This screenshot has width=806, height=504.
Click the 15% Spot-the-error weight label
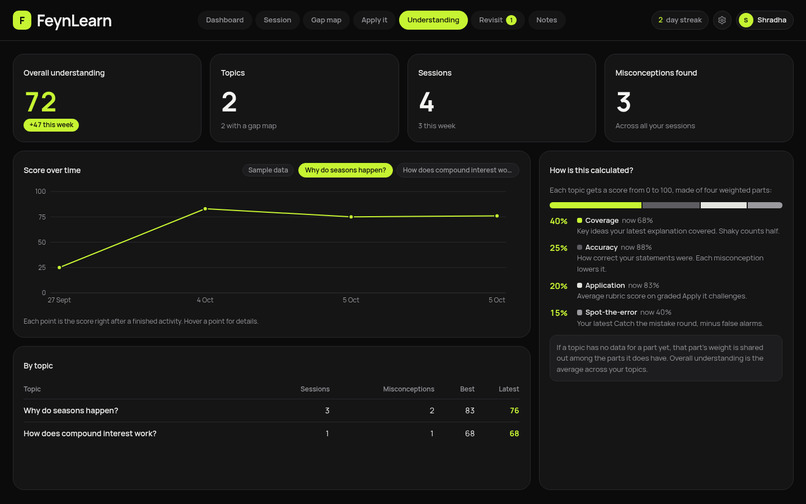(x=558, y=313)
